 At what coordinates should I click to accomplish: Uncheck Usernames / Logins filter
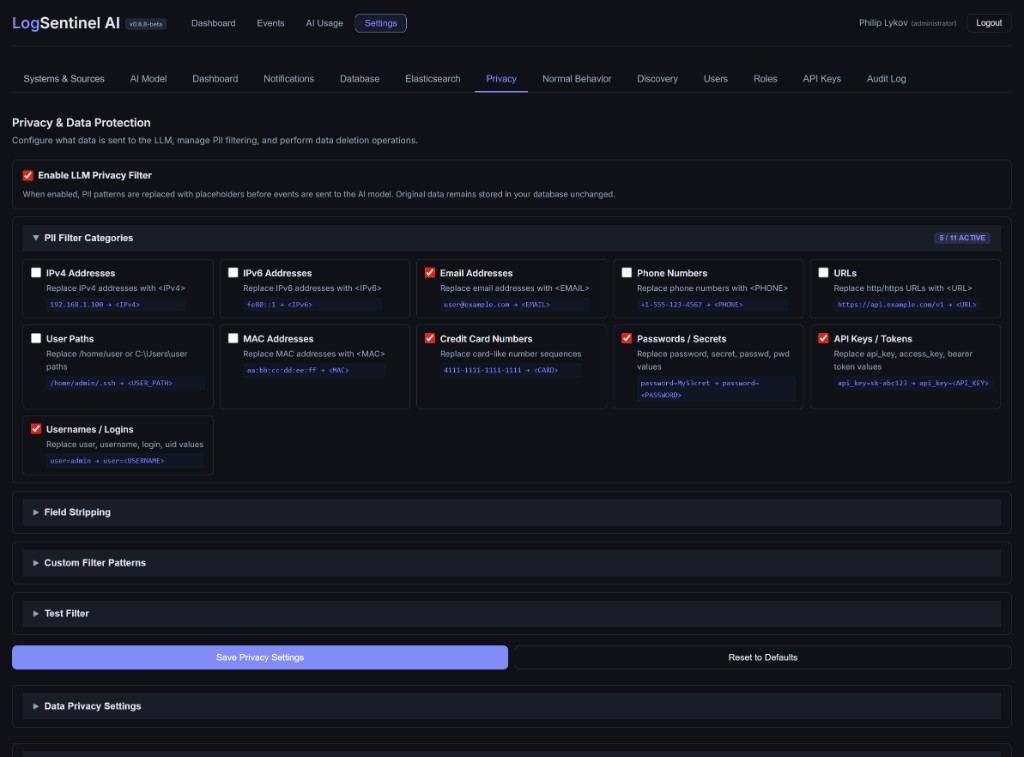click(36, 429)
